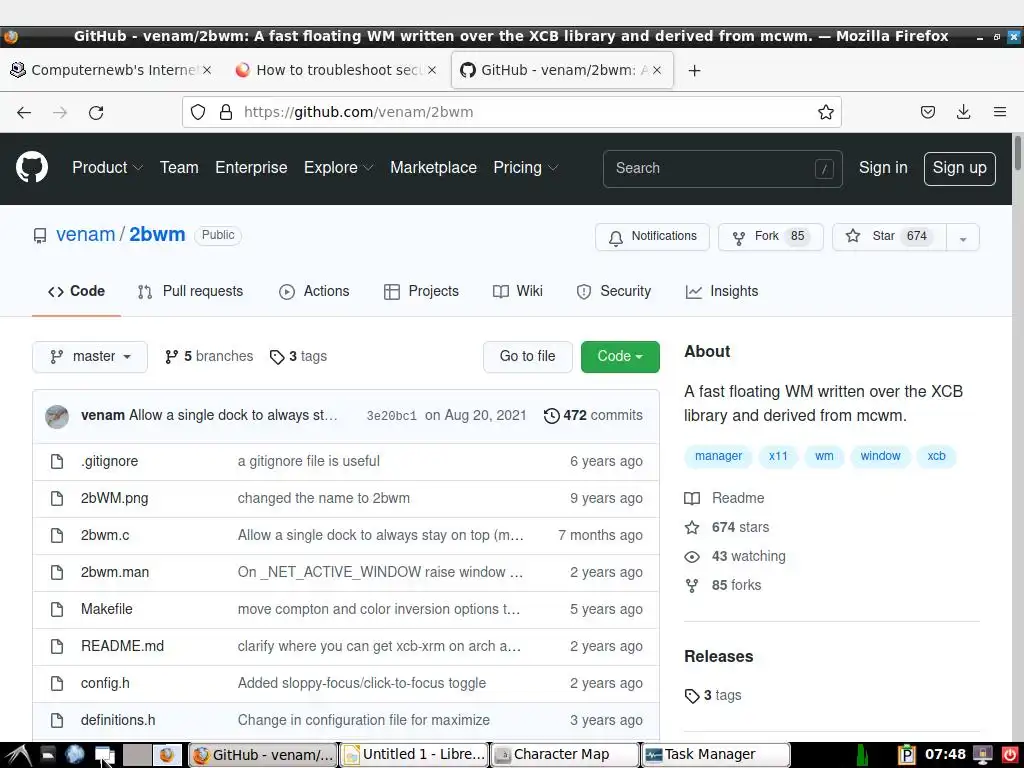The width and height of the screenshot is (1024, 768).
Task: Expand the Product dropdown menu
Action: tap(107, 168)
